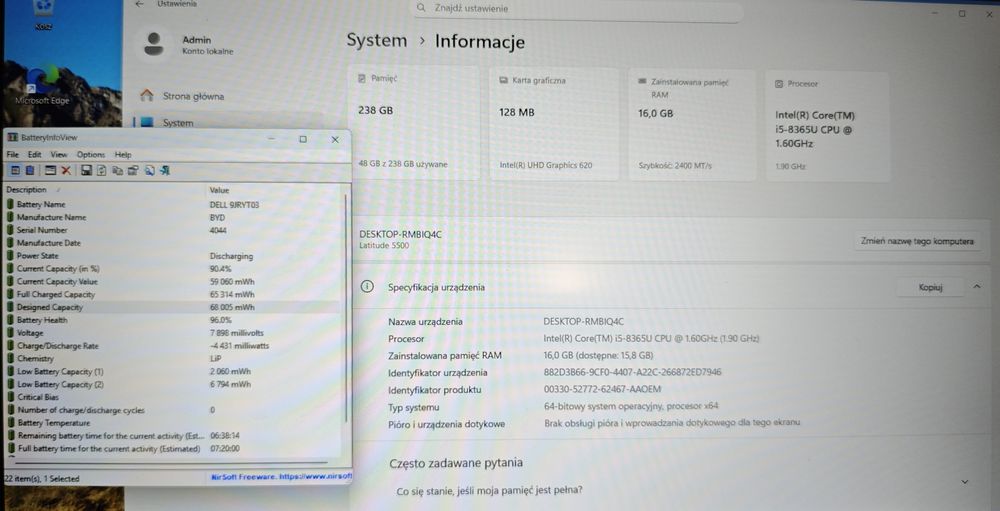Open the Pamięć 238 GB card
1000x511 pixels.
pyautogui.click(x=414, y=124)
